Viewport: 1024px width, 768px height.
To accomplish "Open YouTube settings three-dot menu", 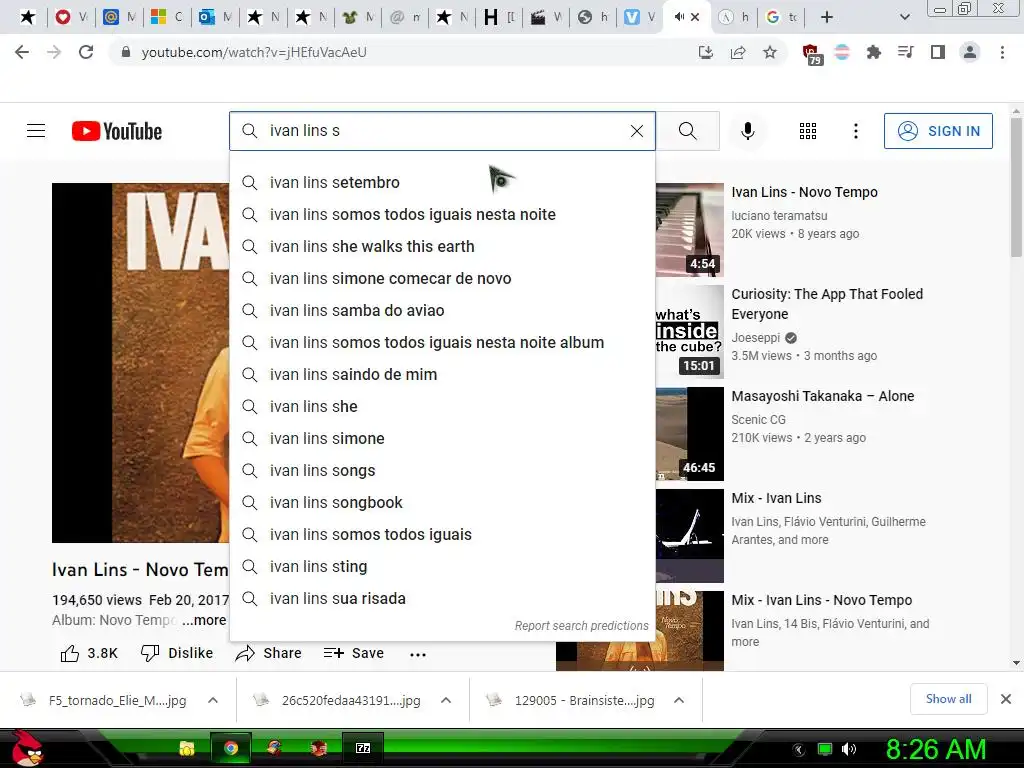I will tap(856, 131).
